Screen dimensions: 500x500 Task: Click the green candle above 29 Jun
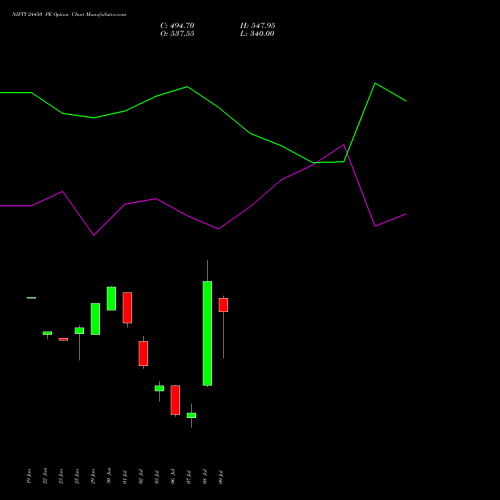point(95,319)
